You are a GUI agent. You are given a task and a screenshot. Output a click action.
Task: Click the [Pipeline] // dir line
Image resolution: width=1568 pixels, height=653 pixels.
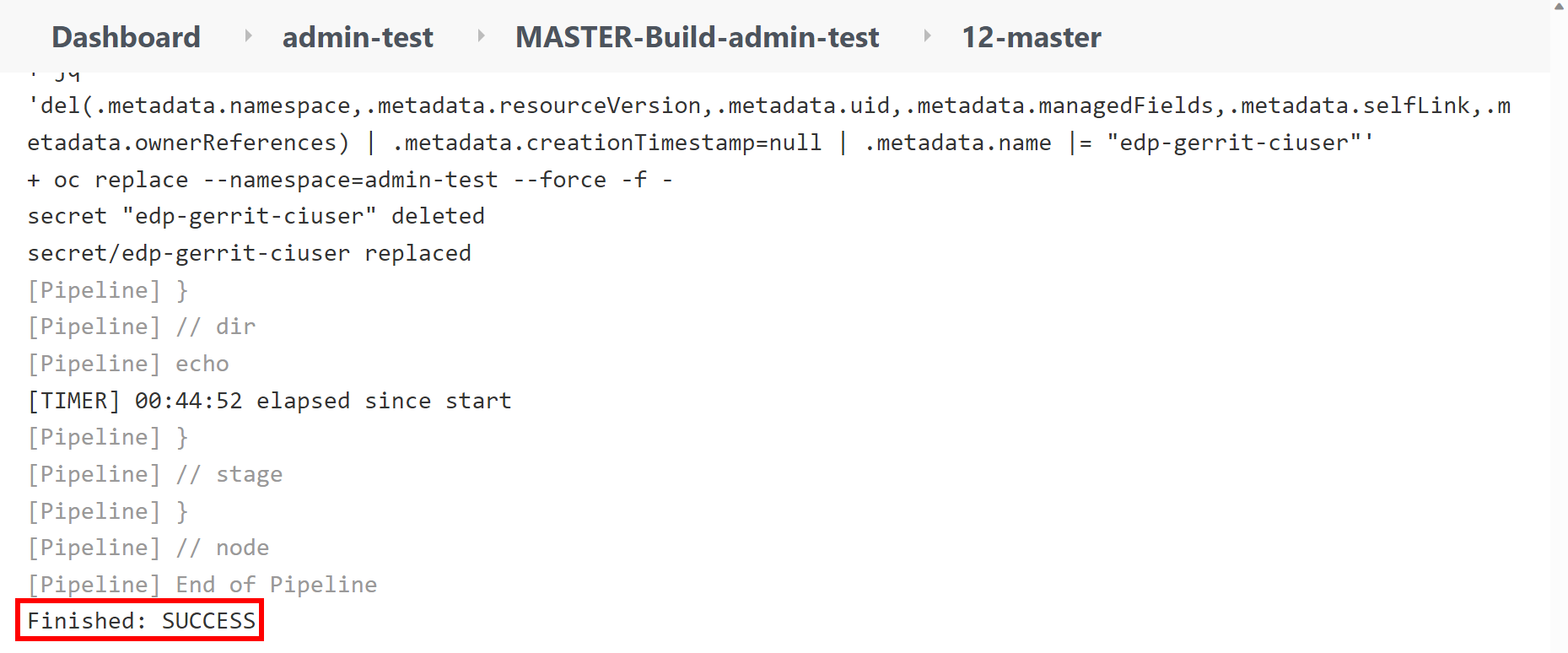(141, 326)
